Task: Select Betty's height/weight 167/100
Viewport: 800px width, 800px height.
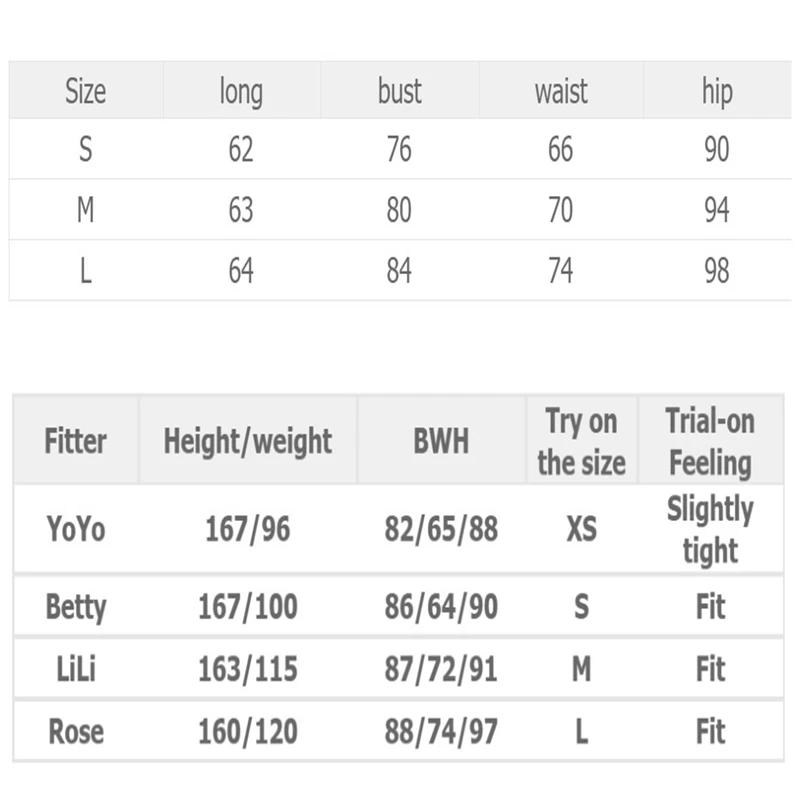Action: 248,607
